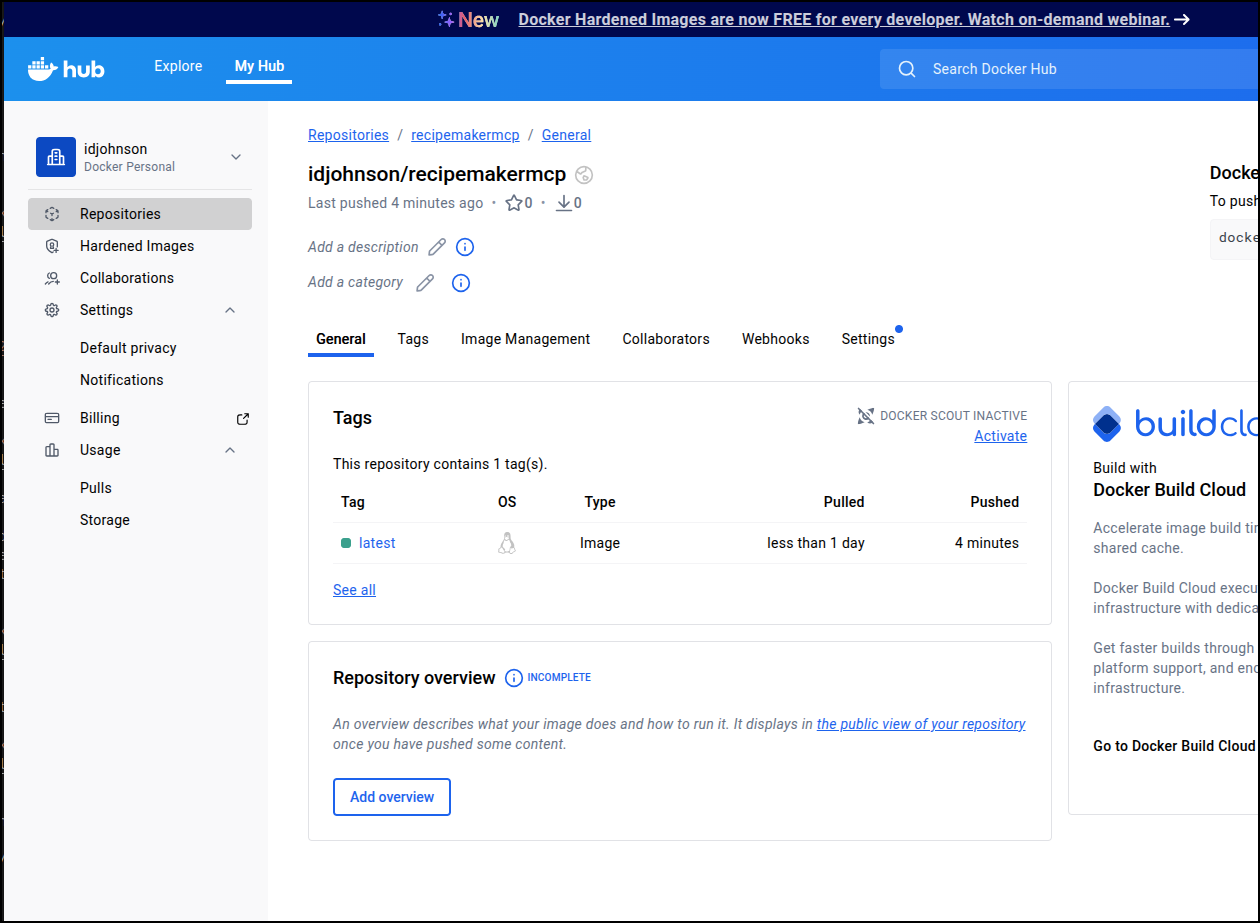Click the star icon for the repository
This screenshot has height=923, width=1260.
click(x=514, y=203)
